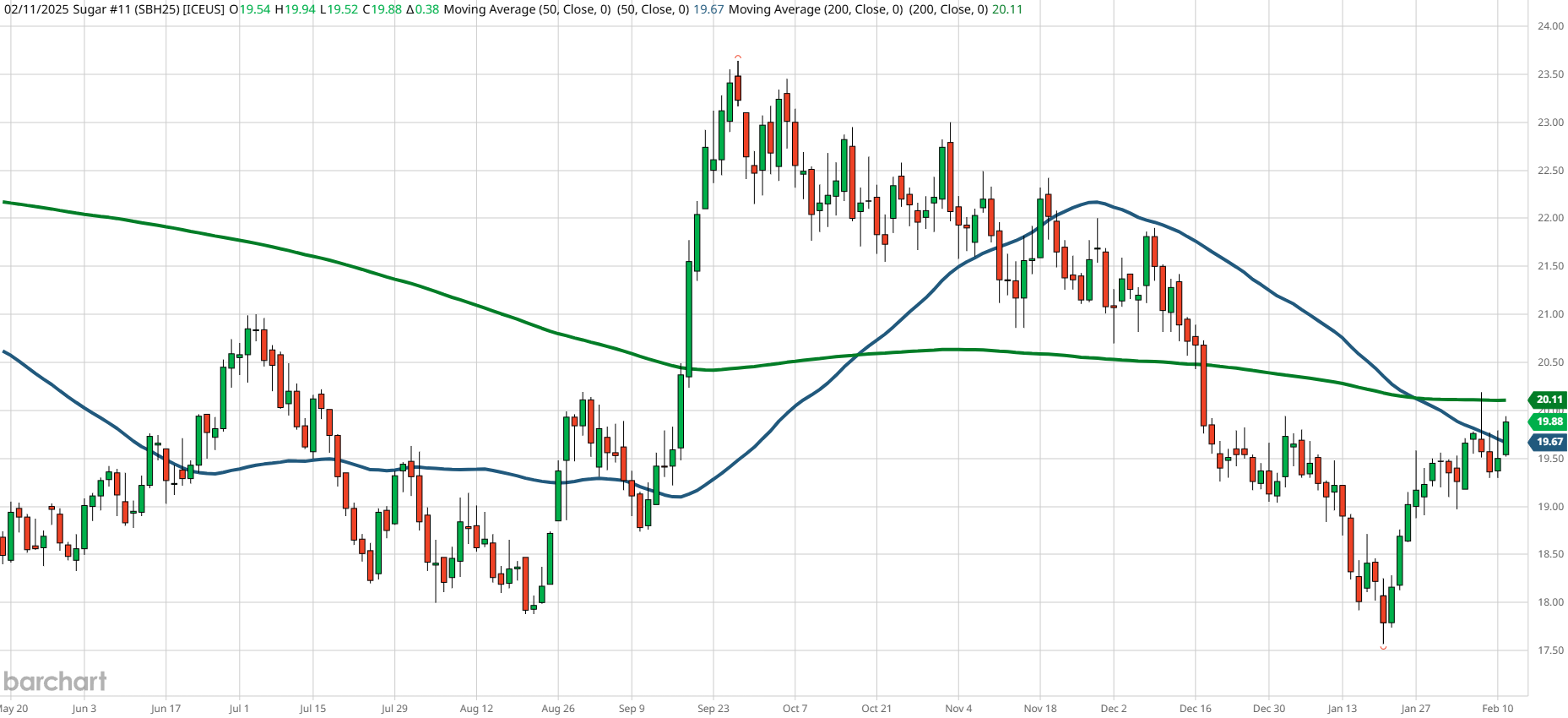Click the Feb 10 date label
Screen dimensions: 1568x718
[1498, 709]
